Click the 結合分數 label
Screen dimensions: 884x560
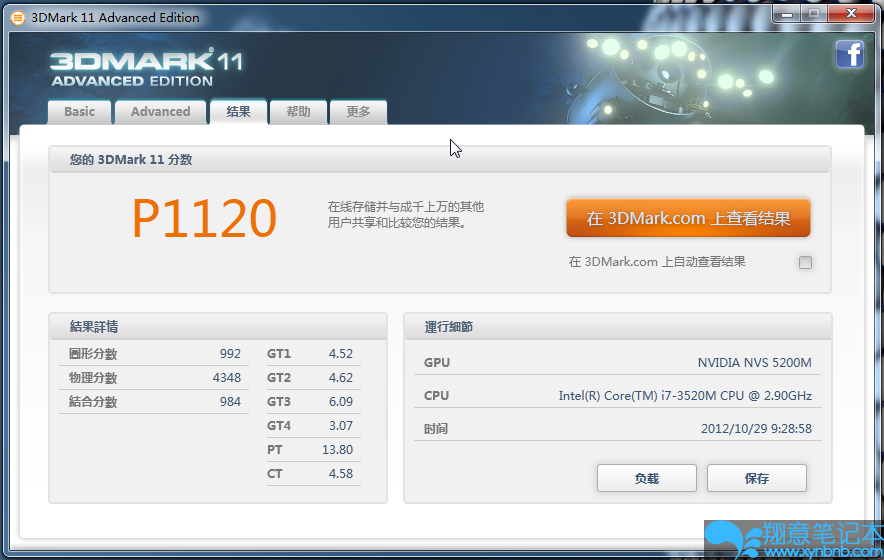click(93, 402)
